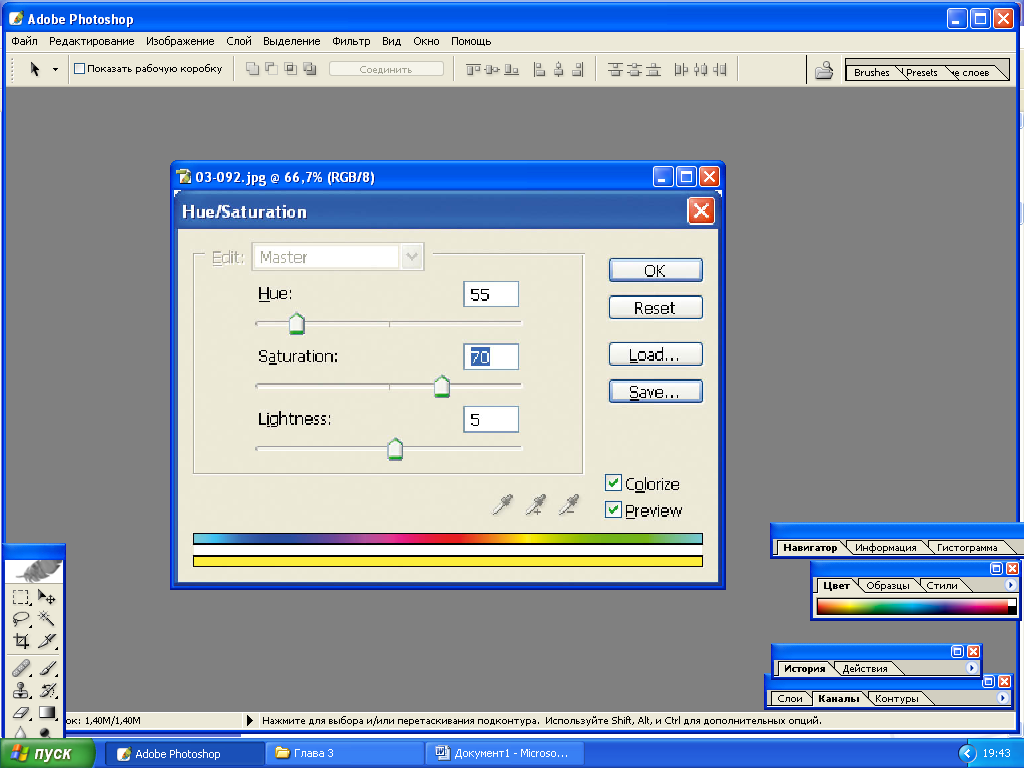Viewport: 1024px width, 768px height.
Task: Select the Brush tool
Action: (46, 668)
